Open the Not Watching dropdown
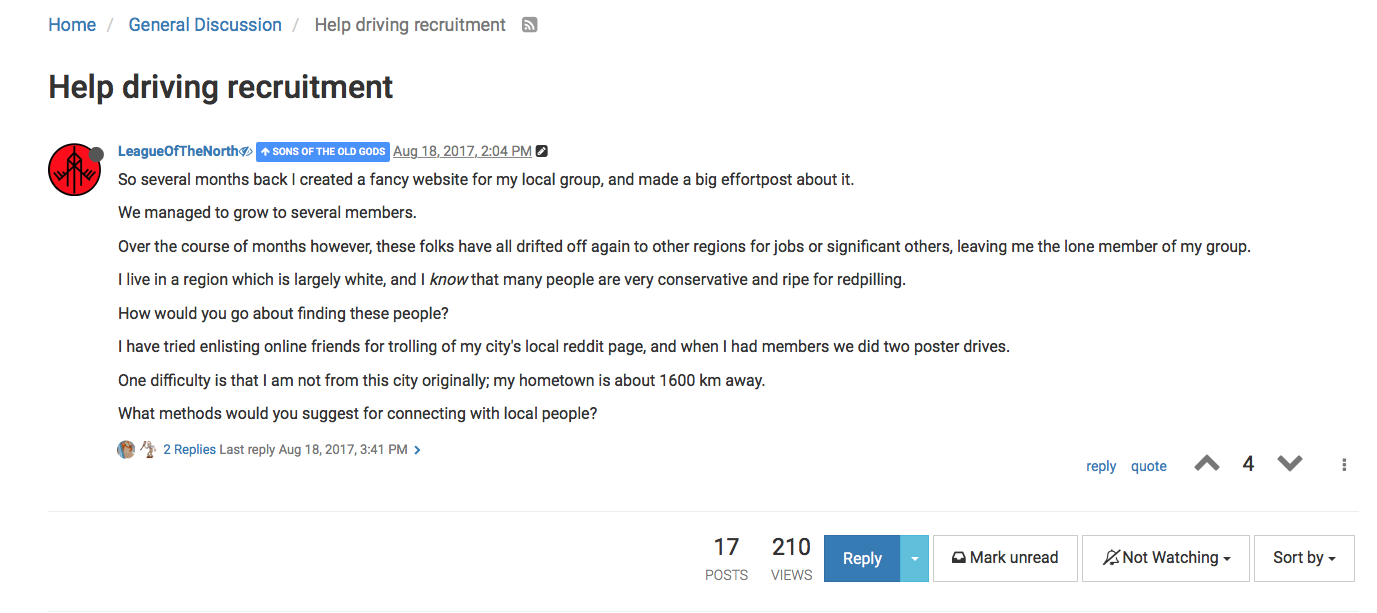 coord(1166,558)
